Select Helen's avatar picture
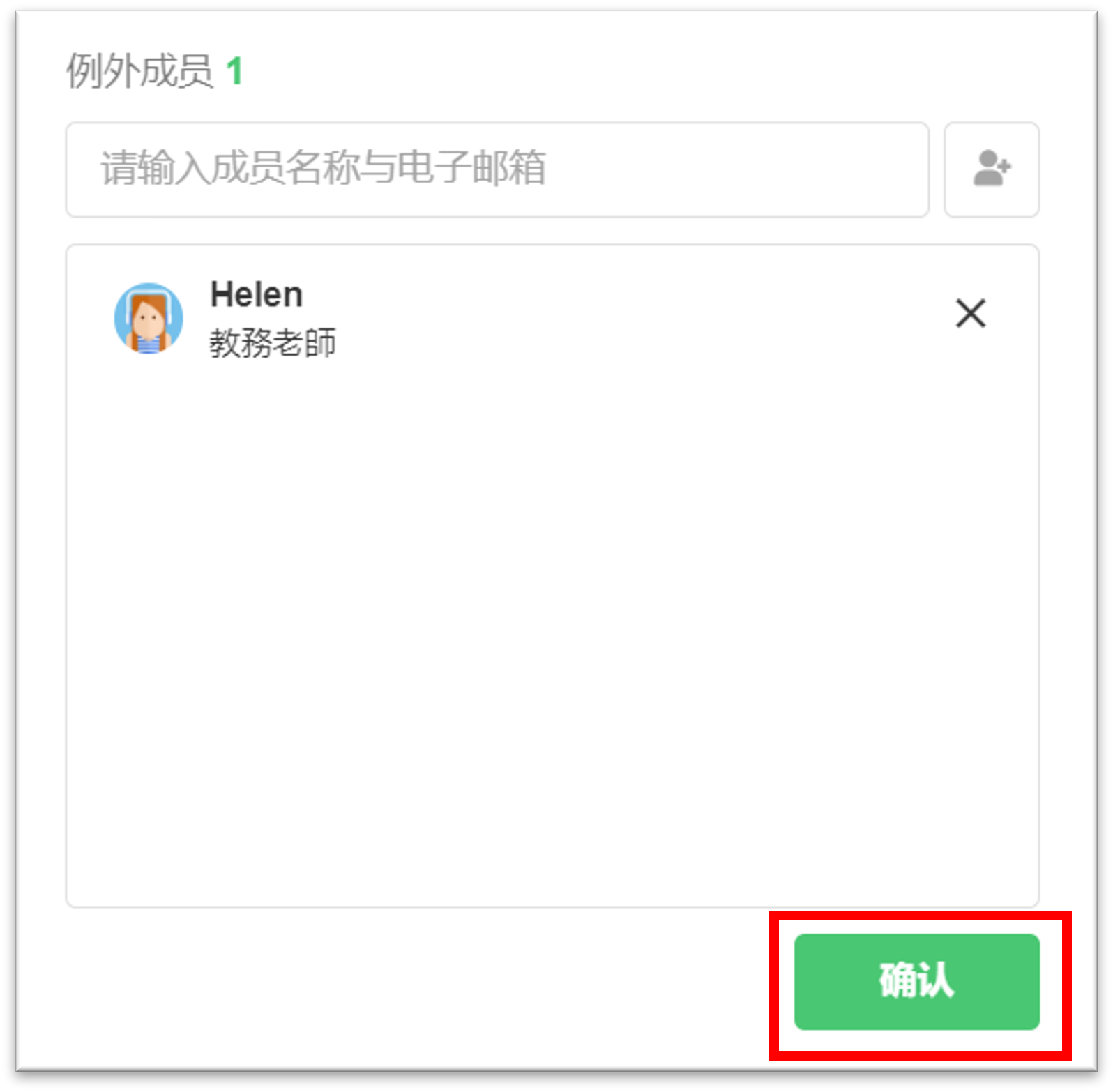This screenshot has width=1113, height=1092. tap(149, 319)
